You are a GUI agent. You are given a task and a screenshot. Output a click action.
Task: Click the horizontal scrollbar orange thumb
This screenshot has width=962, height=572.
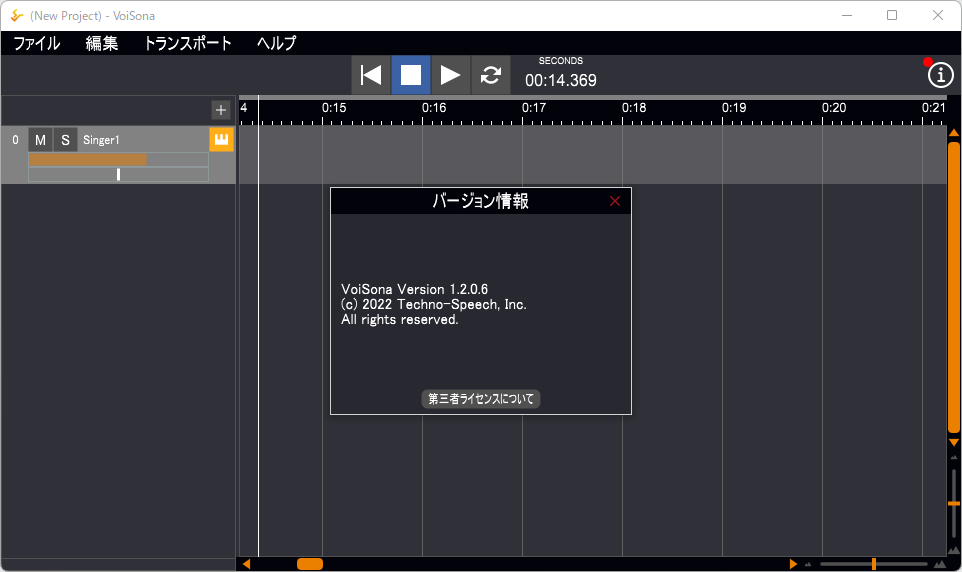pyautogui.click(x=310, y=564)
